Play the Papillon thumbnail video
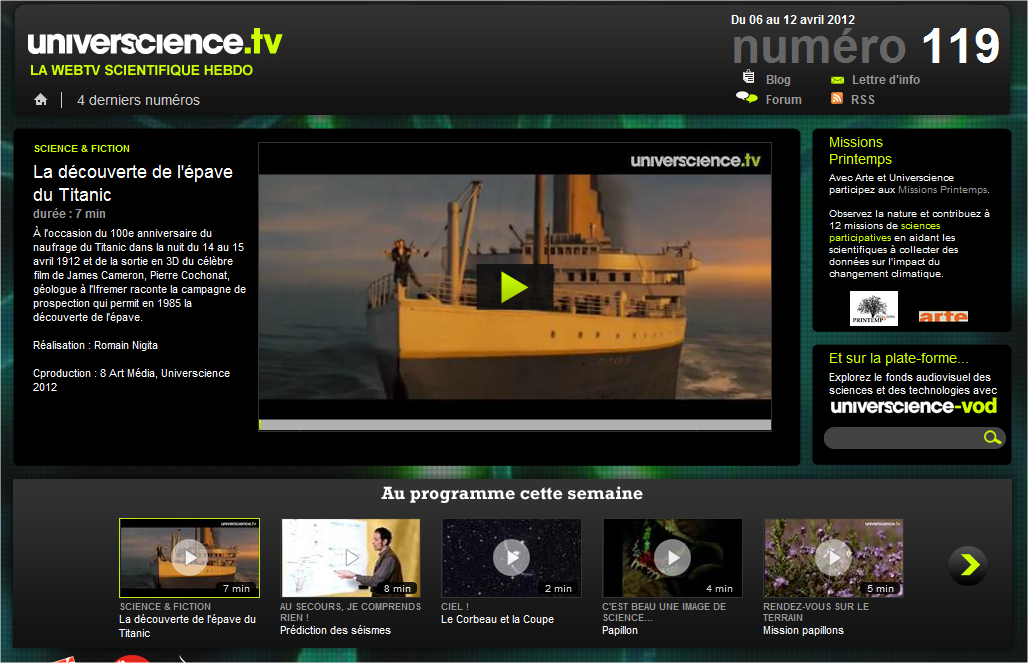The height and width of the screenshot is (663, 1028). pyautogui.click(x=673, y=557)
